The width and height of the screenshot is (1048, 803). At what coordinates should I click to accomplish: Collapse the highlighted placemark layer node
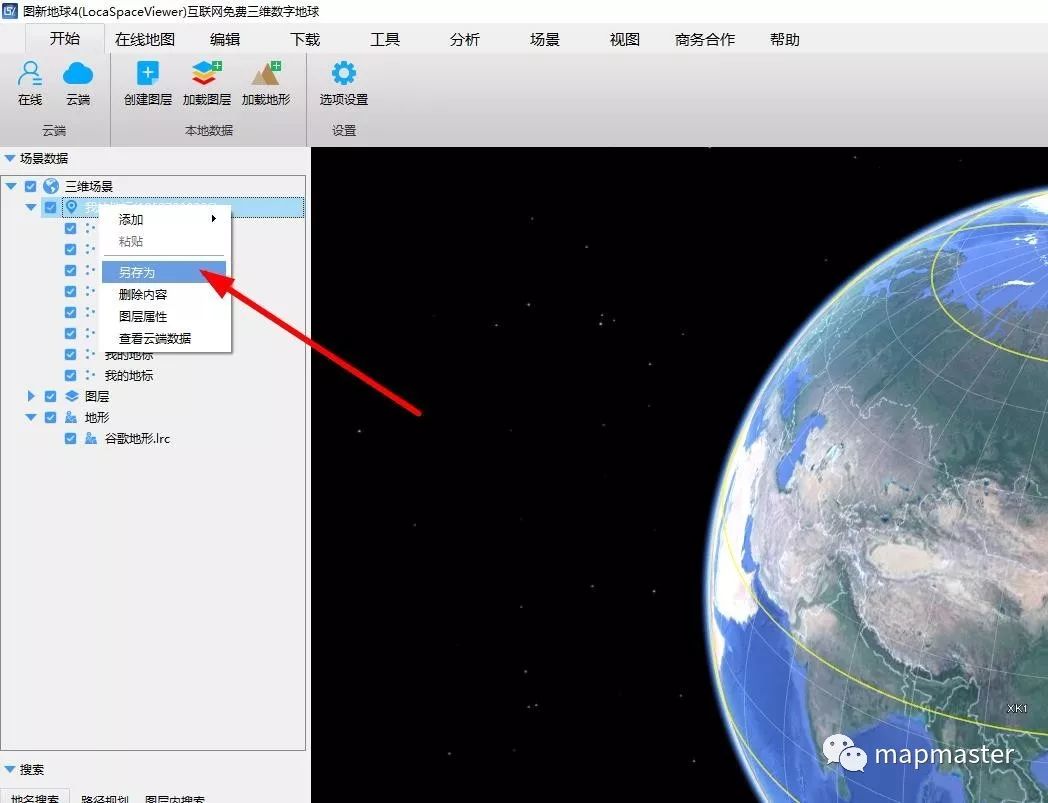(x=31, y=207)
